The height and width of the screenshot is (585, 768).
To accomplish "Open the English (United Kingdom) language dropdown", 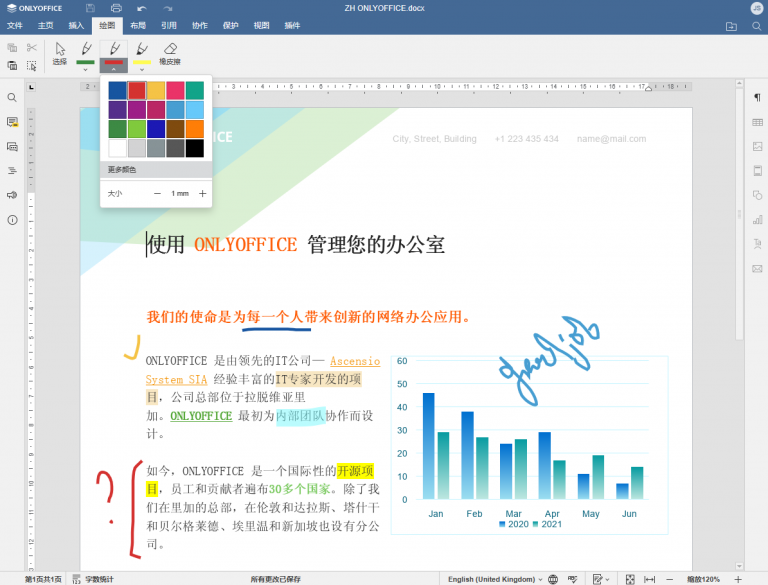I will tap(495, 579).
